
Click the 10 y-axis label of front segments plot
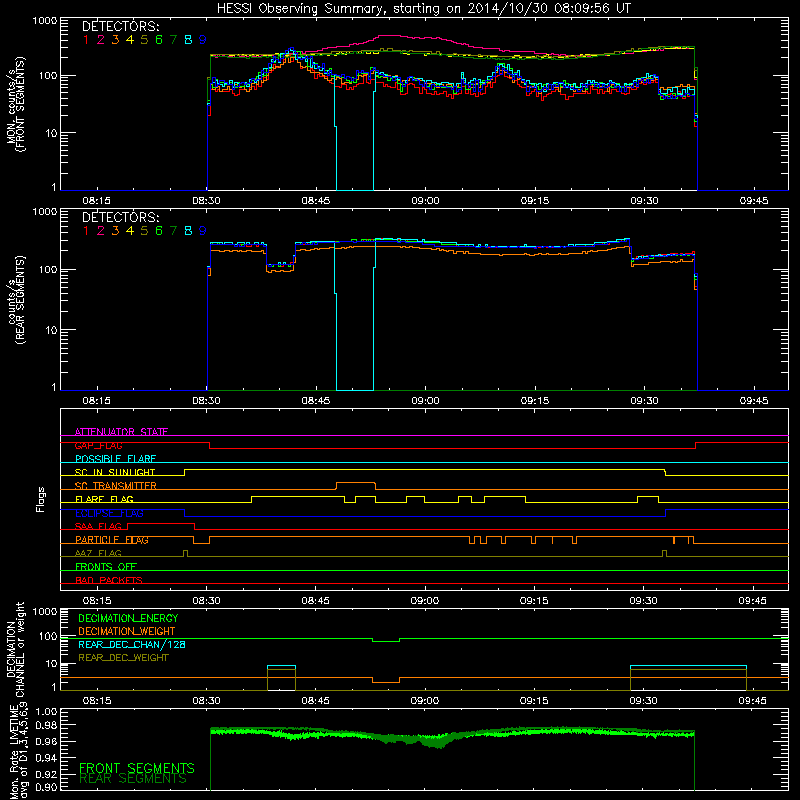pyautogui.click(x=52, y=133)
